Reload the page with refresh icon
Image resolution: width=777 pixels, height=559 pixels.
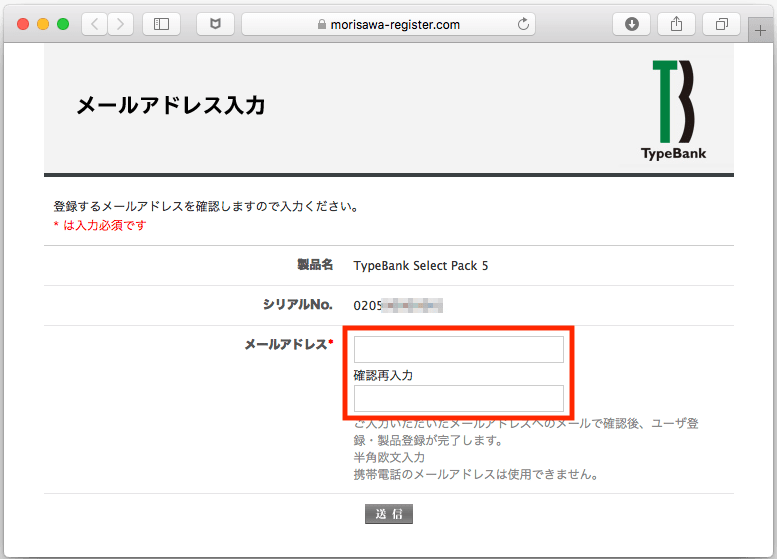coord(523,24)
